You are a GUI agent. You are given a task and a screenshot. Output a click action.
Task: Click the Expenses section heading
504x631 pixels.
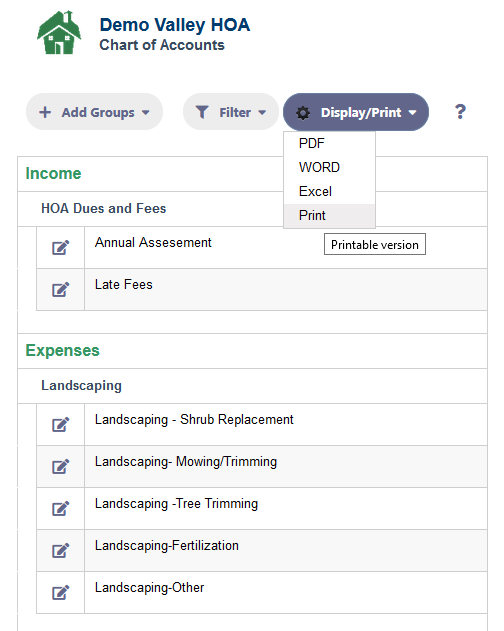point(62,351)
